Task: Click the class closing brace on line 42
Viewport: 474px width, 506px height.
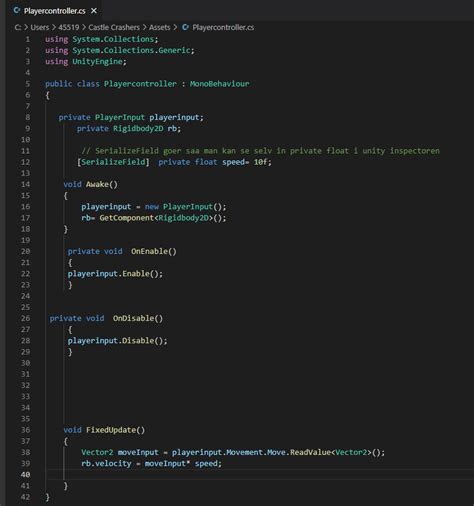Action: pyautogui.click(x=48, y=497)
